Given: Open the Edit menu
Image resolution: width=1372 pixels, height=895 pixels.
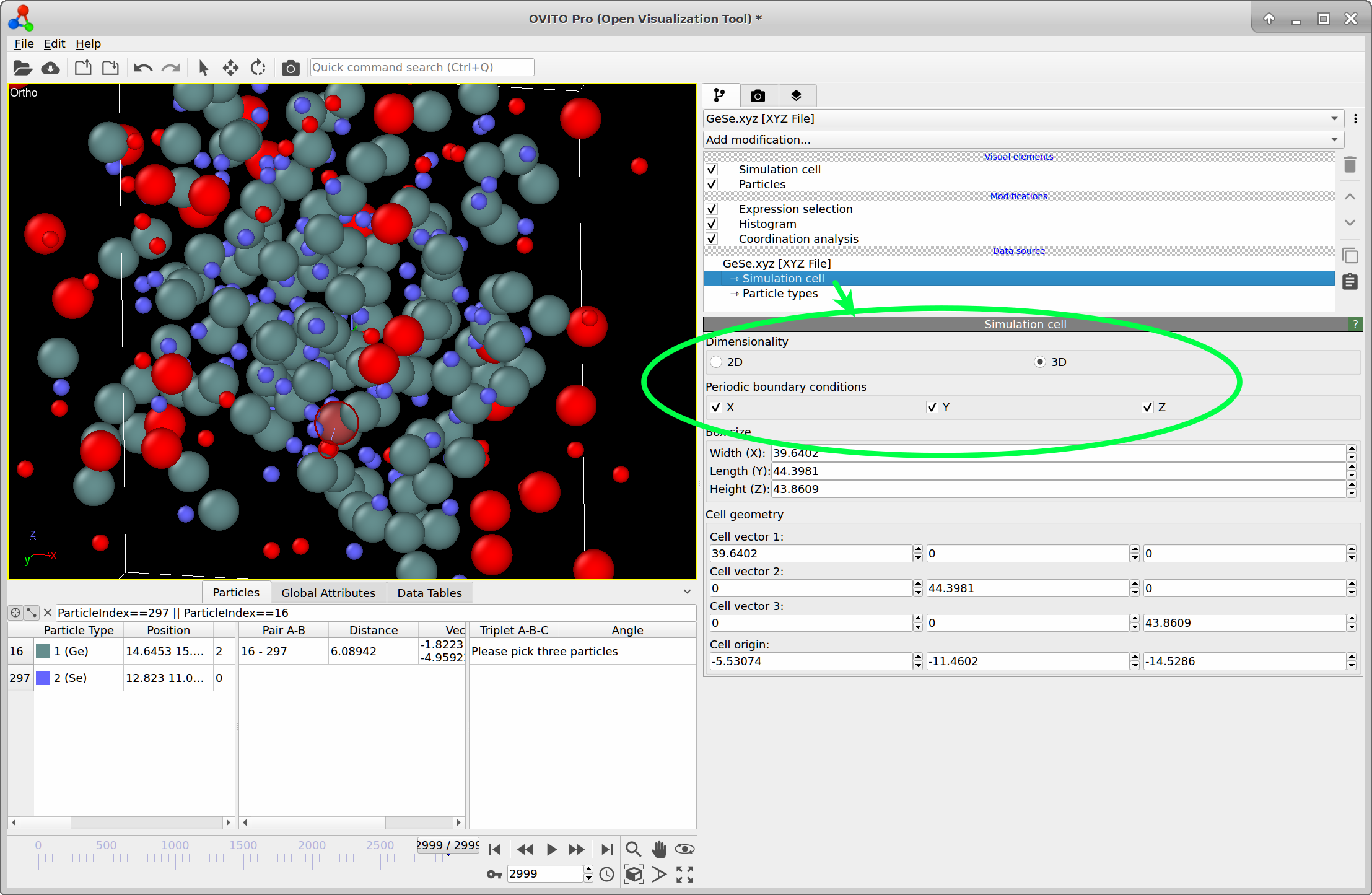Looking at the screenshot, I should tap(54, 43).
